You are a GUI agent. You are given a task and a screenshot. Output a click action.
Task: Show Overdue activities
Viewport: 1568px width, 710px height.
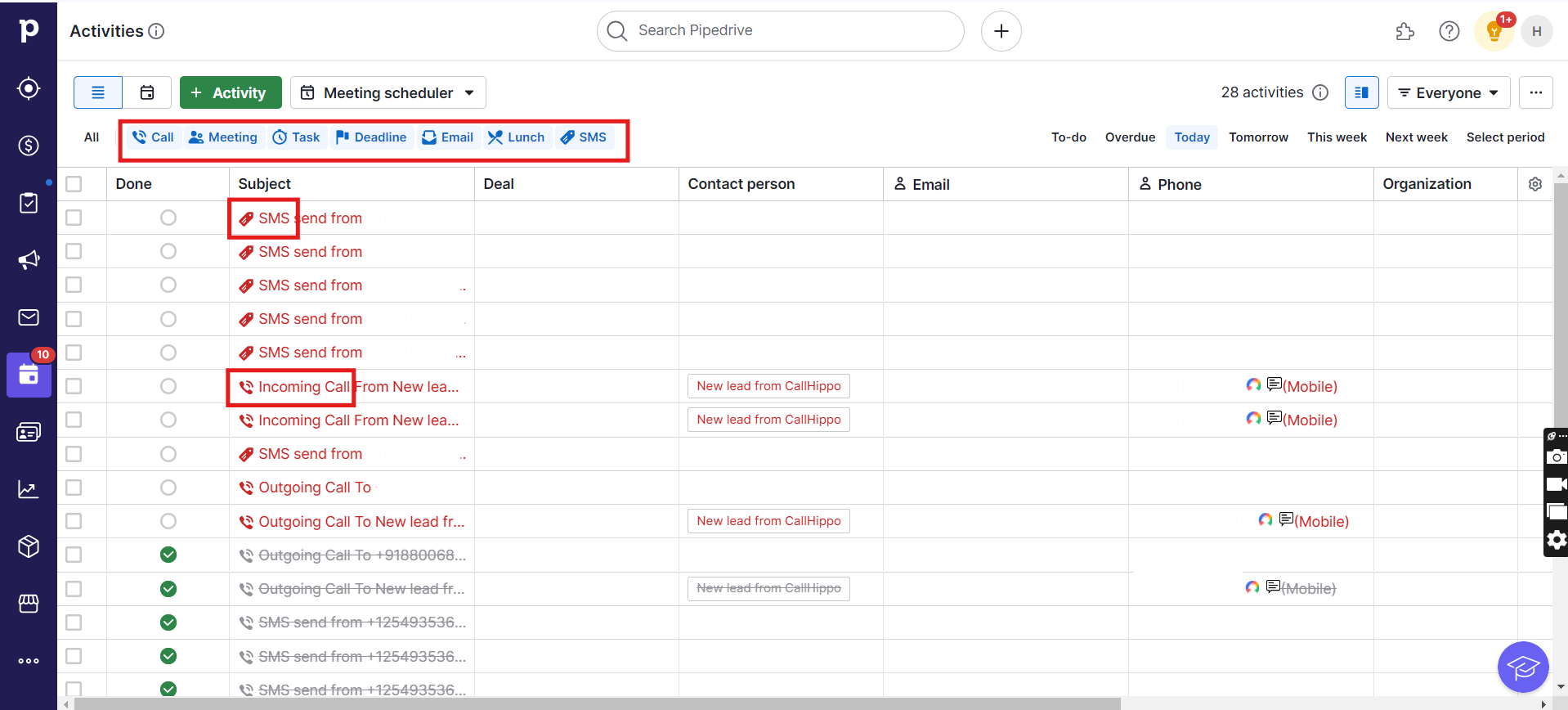pos(1130,137)
